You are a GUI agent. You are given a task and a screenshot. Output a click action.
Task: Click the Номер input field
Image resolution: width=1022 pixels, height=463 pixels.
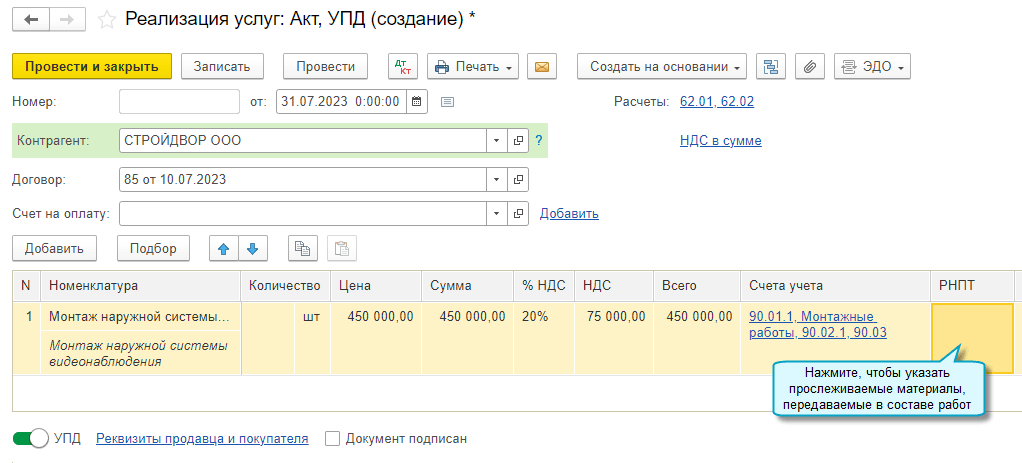(x=179, y=101)
